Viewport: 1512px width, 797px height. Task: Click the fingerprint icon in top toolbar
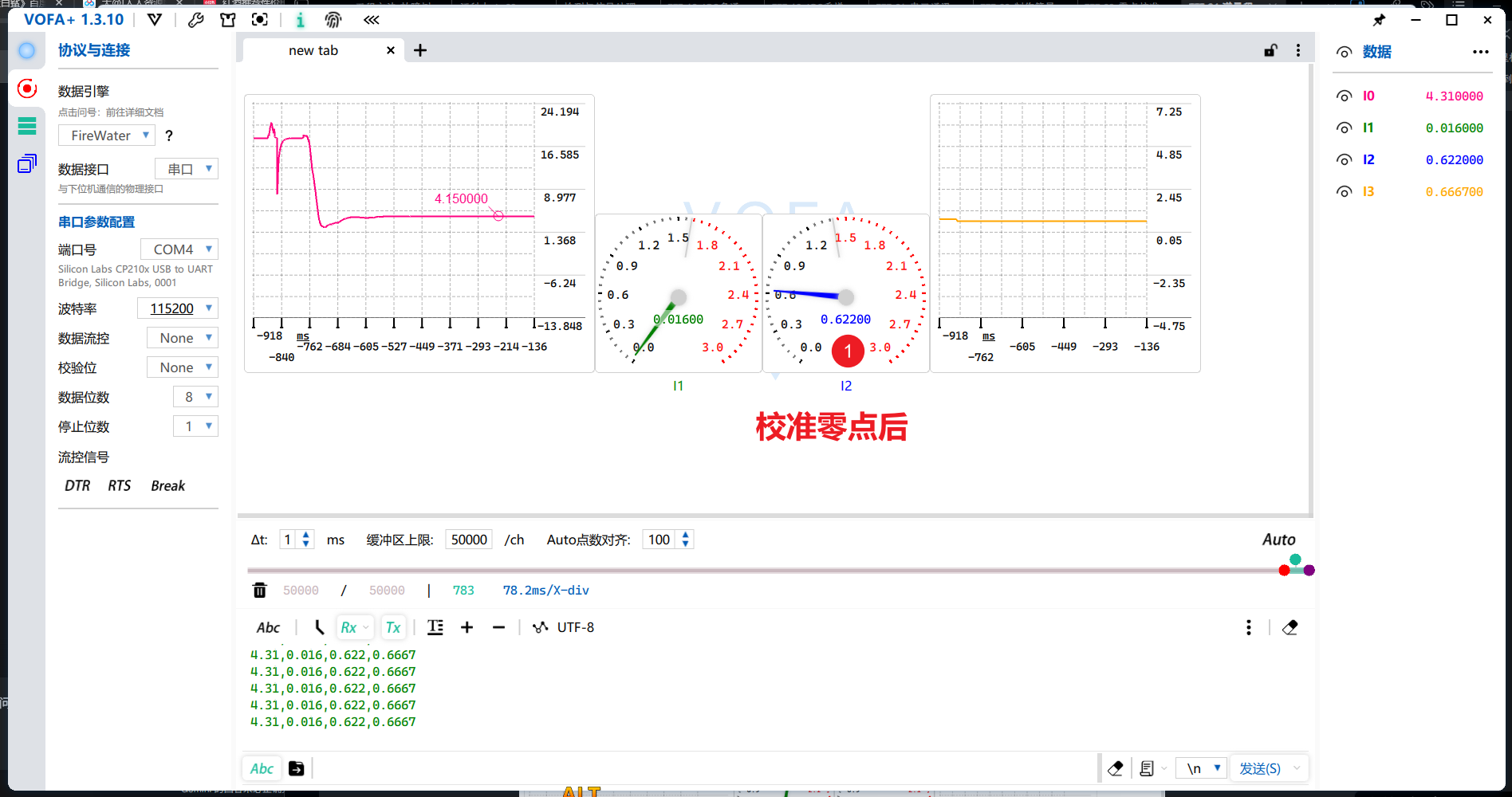point(333,20)
